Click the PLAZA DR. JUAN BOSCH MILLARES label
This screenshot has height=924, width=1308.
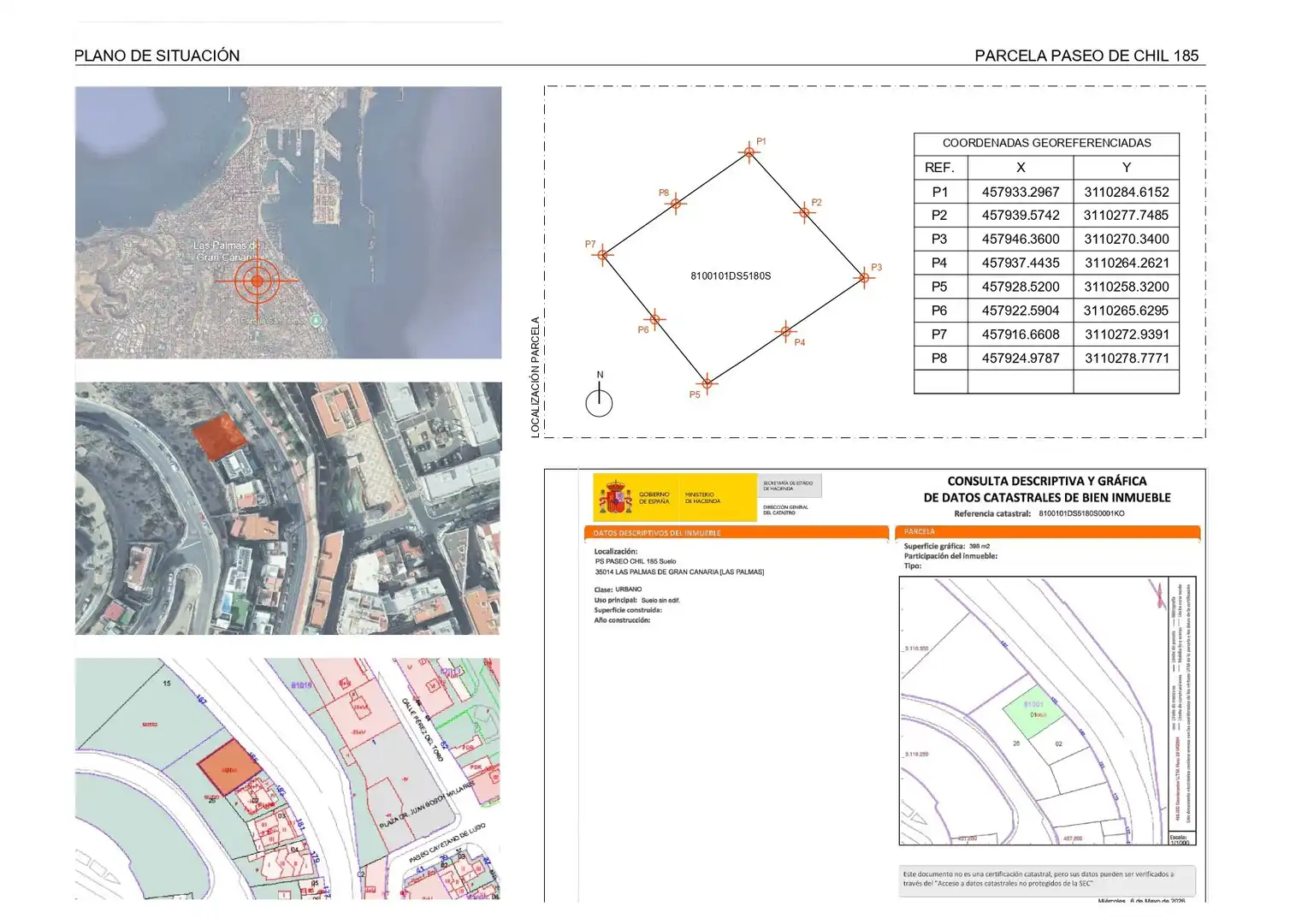(427, 804)
